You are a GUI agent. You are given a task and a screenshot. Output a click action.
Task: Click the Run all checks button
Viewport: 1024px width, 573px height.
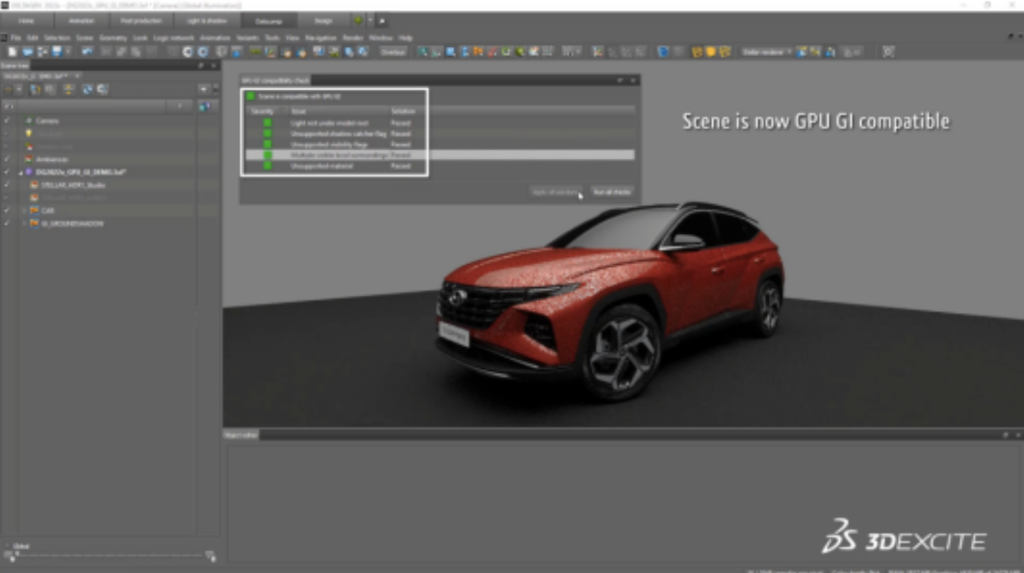(611, 191)
